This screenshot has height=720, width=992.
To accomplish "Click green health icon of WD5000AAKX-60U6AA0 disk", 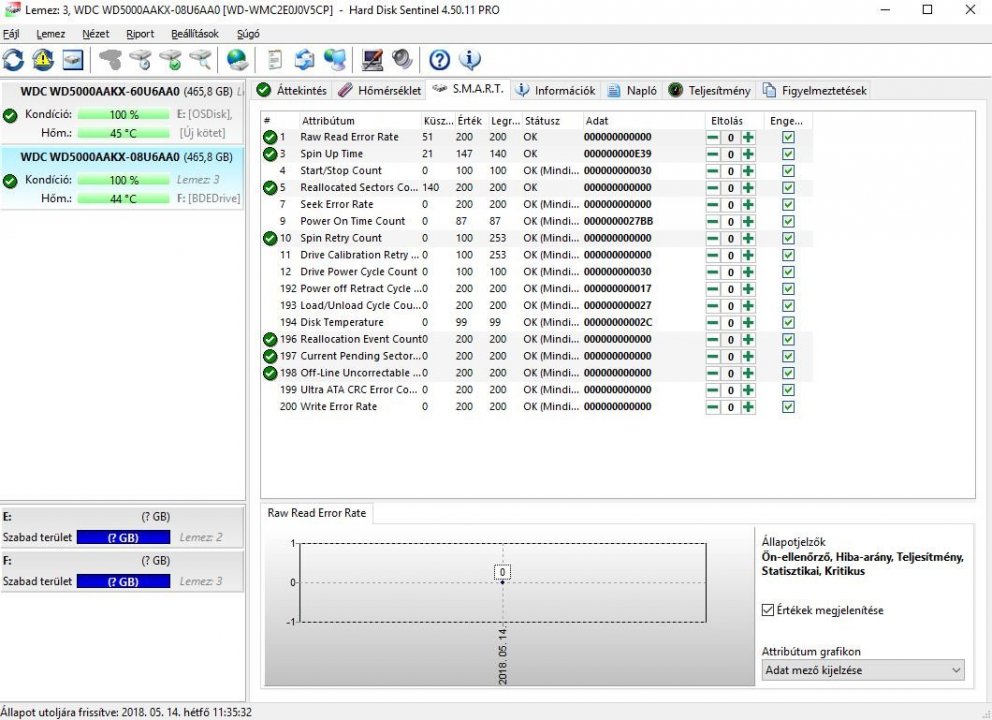I will [x=10, y=115].
